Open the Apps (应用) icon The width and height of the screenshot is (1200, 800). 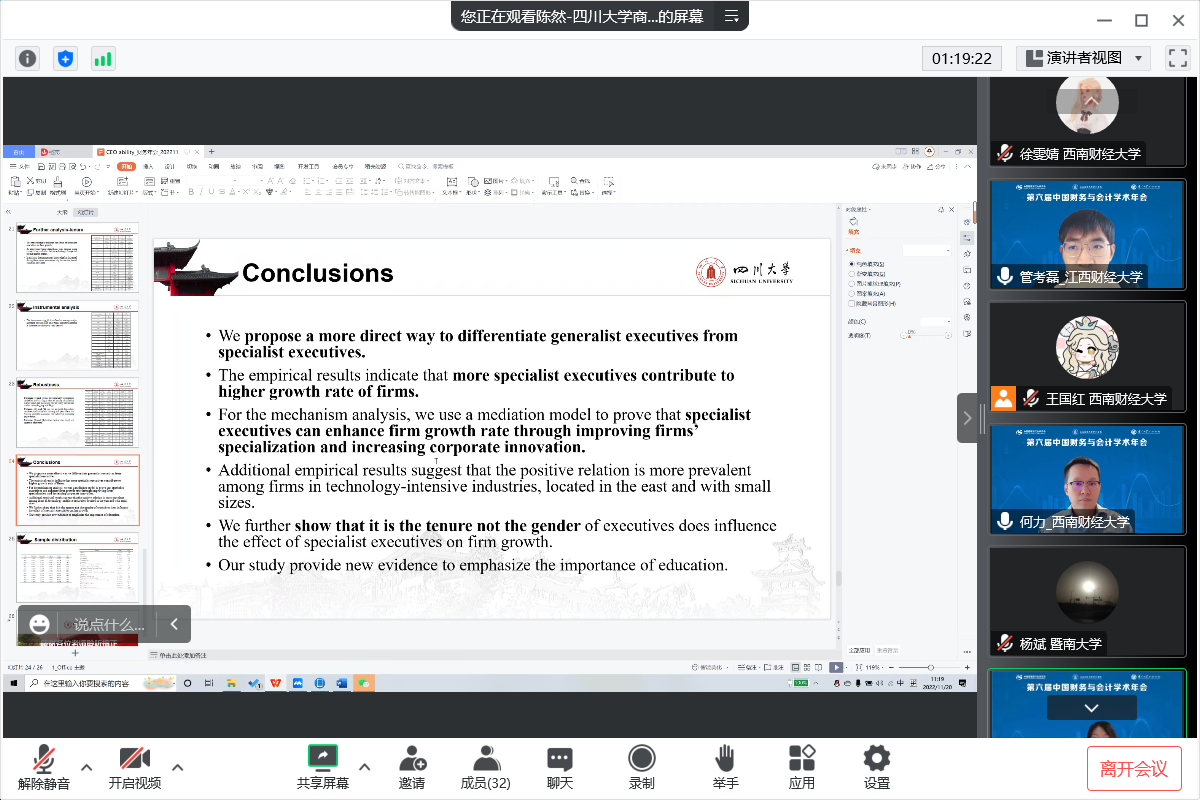point(801,767)
